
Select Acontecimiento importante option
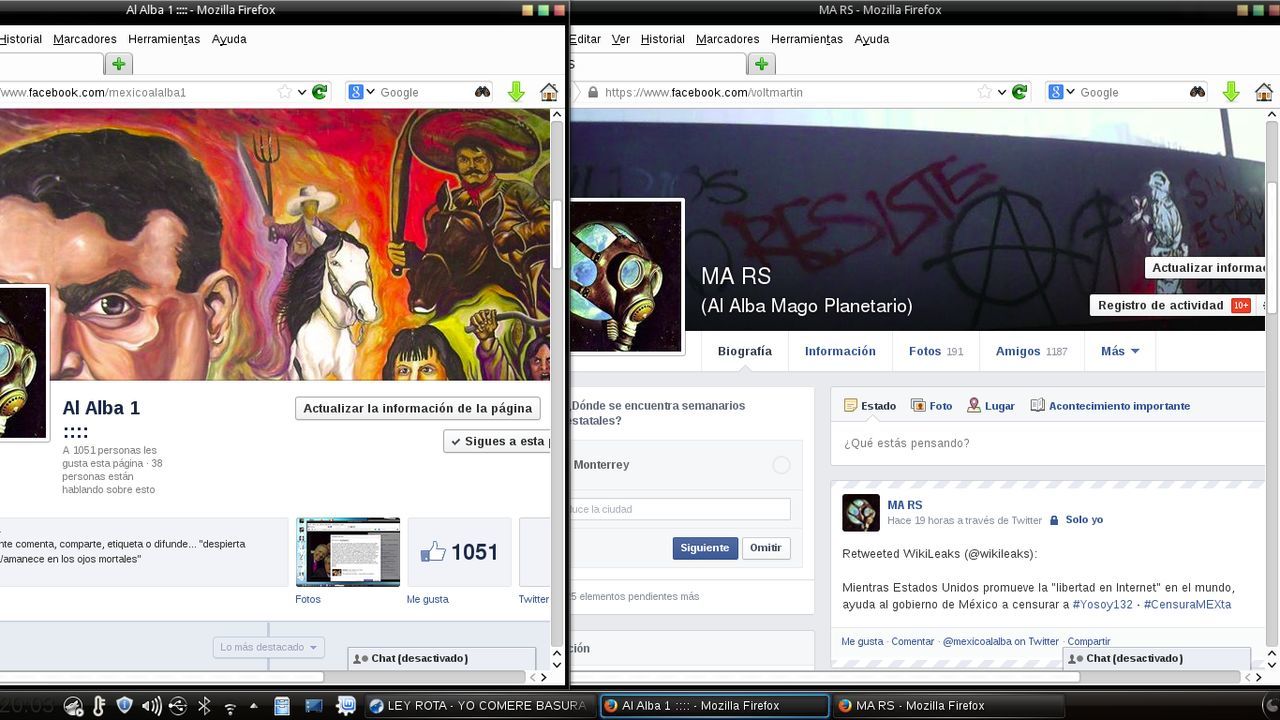pyautogui.click(x=1110, y=406)
